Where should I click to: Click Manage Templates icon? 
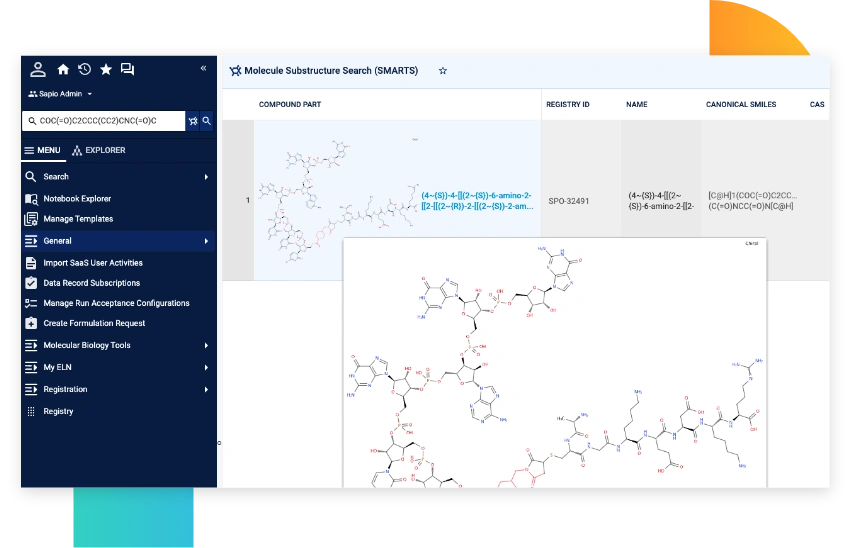[x=31, y=219]
